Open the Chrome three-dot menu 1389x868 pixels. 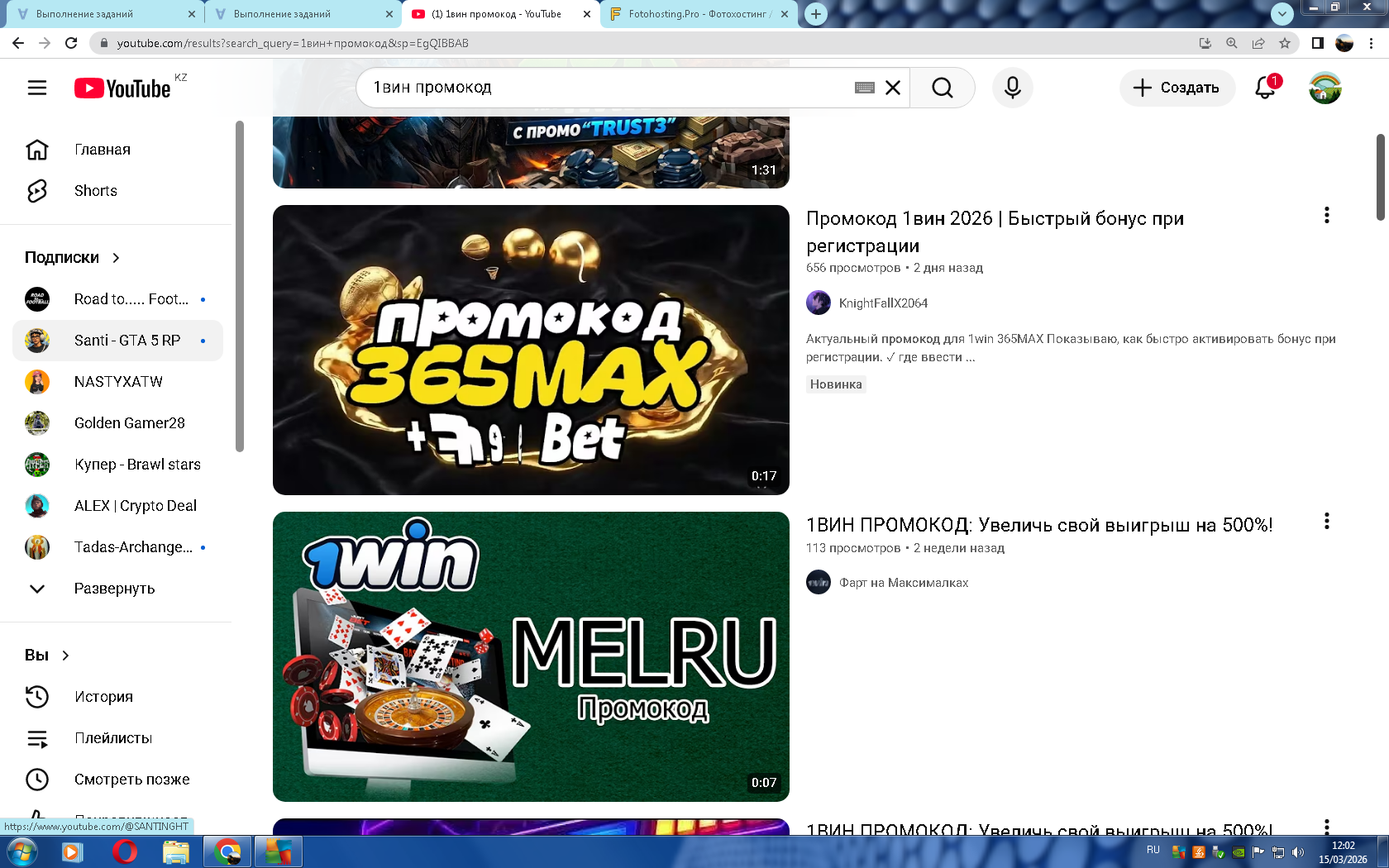tap(1372, 43)
